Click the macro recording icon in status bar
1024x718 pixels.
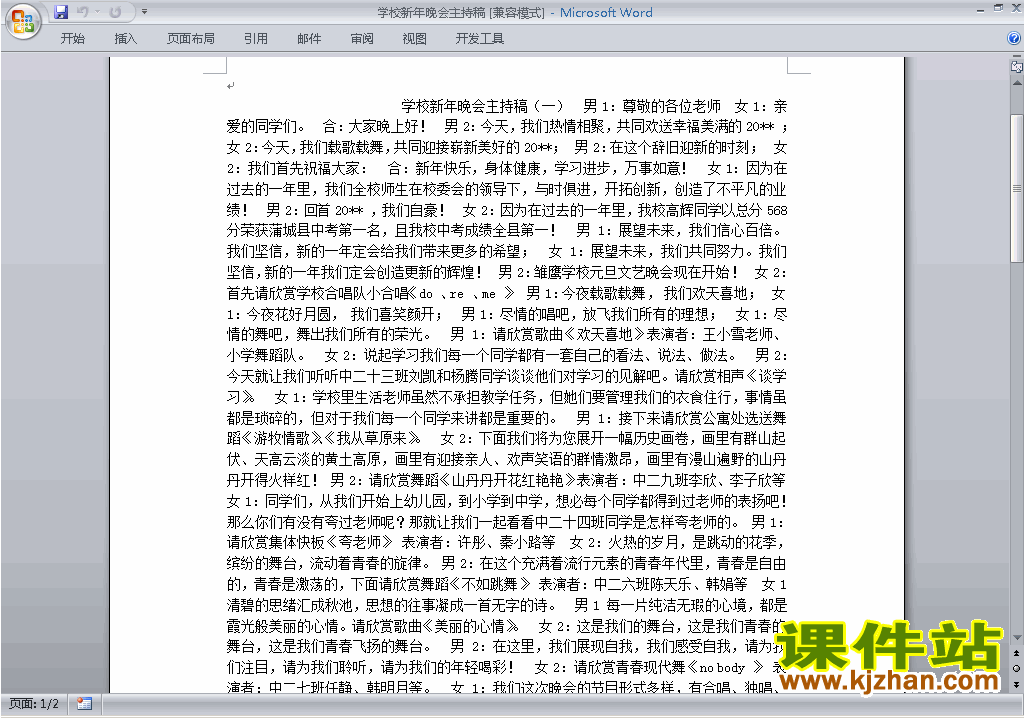click(x=84, y=704)
